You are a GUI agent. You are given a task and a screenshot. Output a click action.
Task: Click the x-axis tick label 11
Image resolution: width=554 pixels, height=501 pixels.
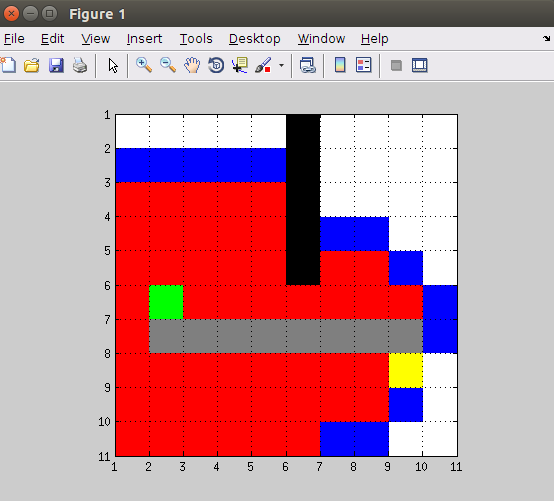456,467
